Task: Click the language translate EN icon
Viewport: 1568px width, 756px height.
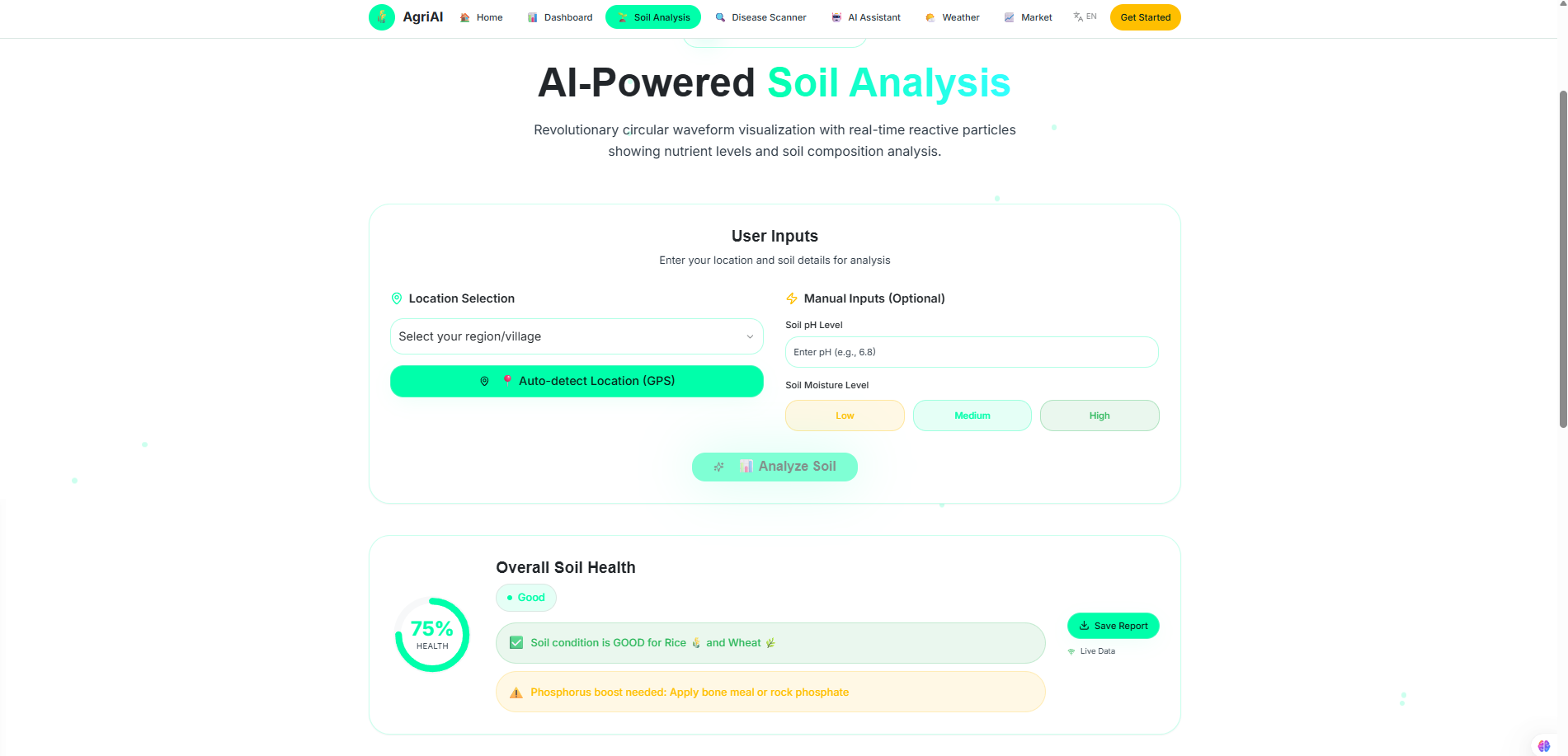Action: tap(1085, 16)
